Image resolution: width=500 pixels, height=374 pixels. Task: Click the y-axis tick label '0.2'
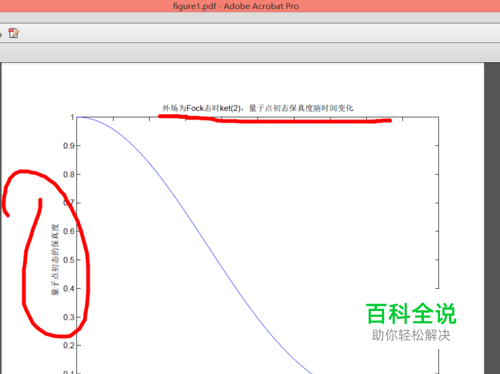(69, 345)
